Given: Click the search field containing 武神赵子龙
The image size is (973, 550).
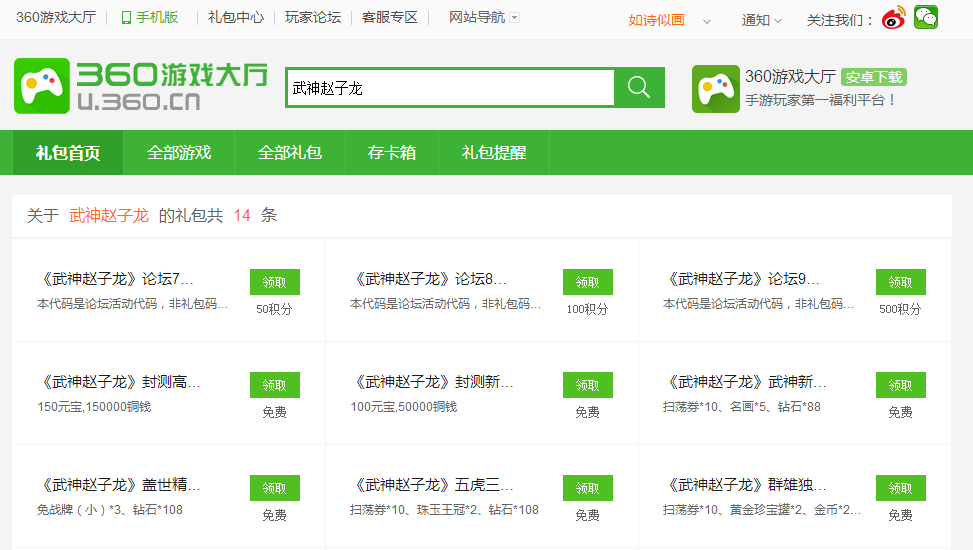Looking at the screenshot, I should [451, 88].
